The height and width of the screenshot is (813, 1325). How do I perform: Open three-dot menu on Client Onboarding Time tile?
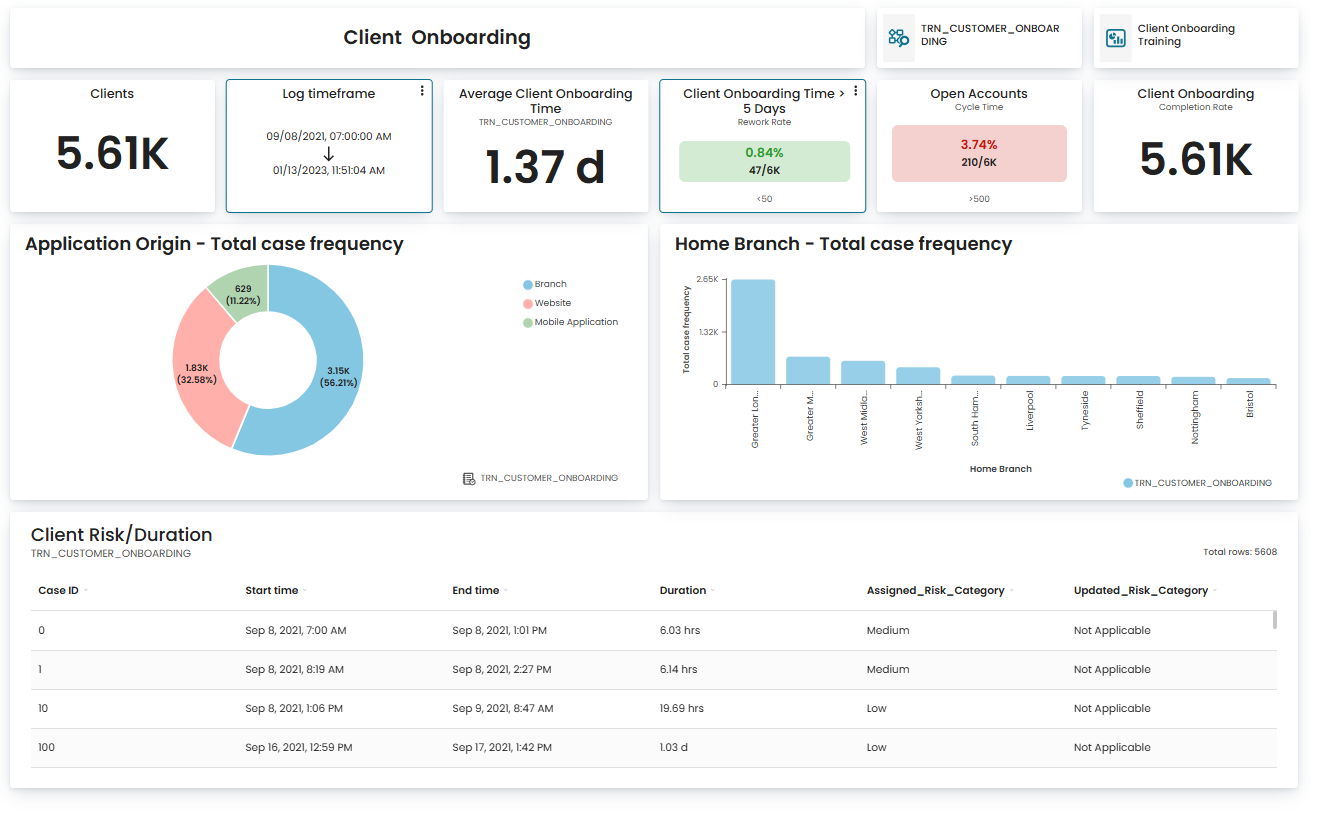(856, 91)
